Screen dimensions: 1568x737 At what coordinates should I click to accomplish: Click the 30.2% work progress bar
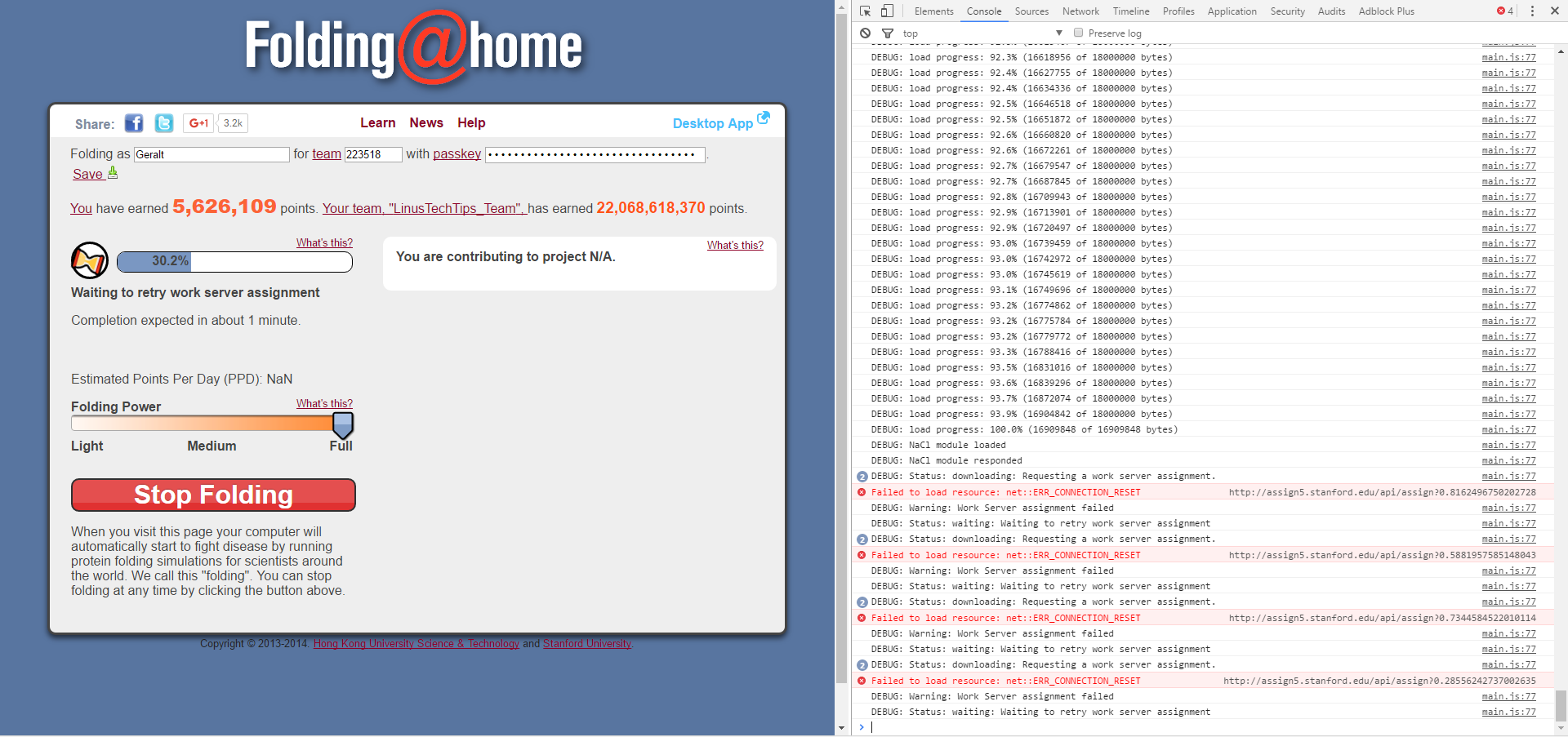coord(235,261)
